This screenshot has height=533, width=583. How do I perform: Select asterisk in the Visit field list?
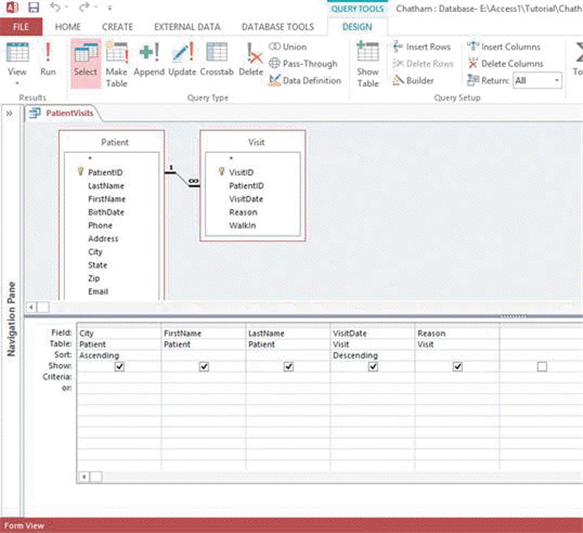pos(231,159)
